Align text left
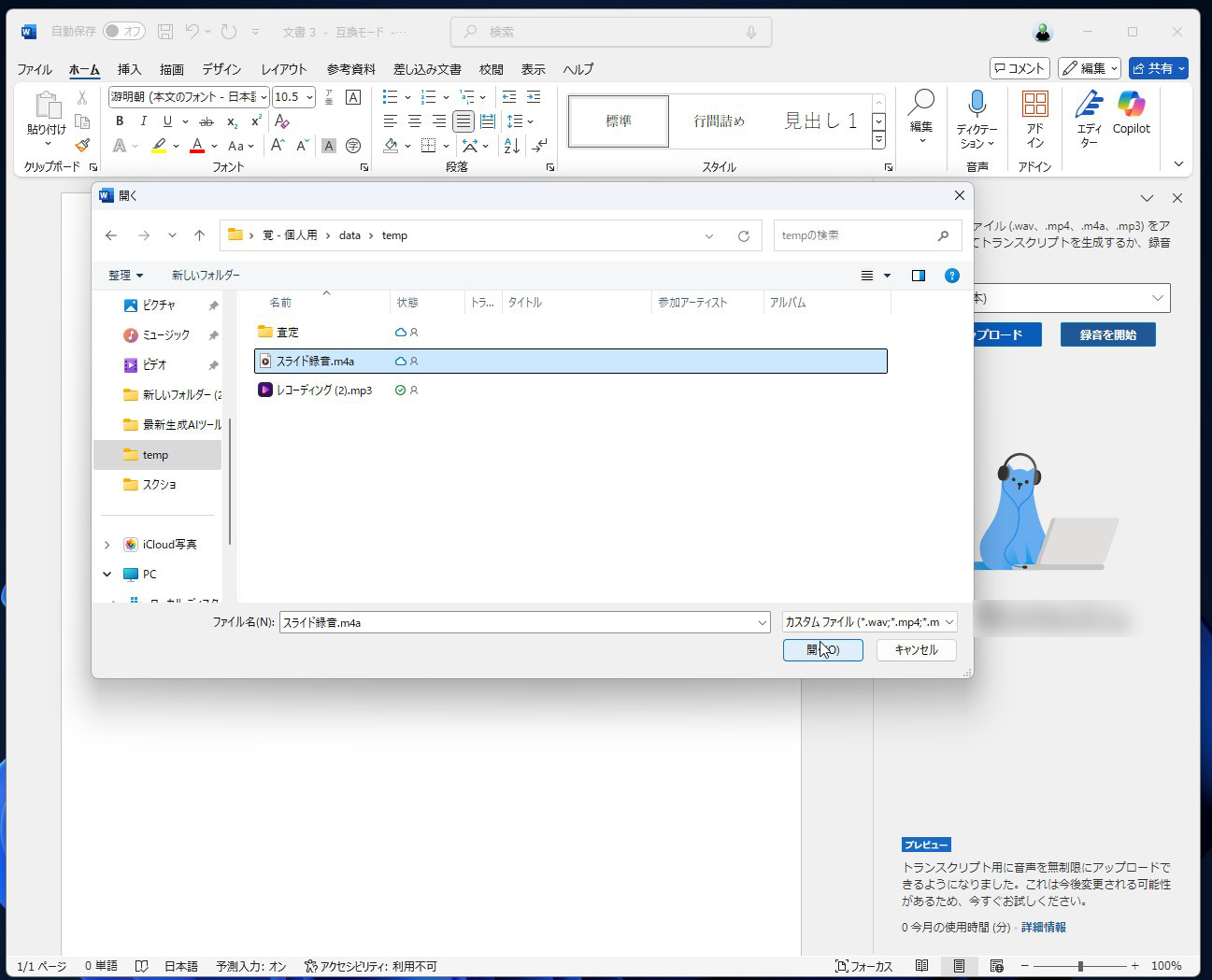Screen dimensions: 1212x980 tap(391, 121)
